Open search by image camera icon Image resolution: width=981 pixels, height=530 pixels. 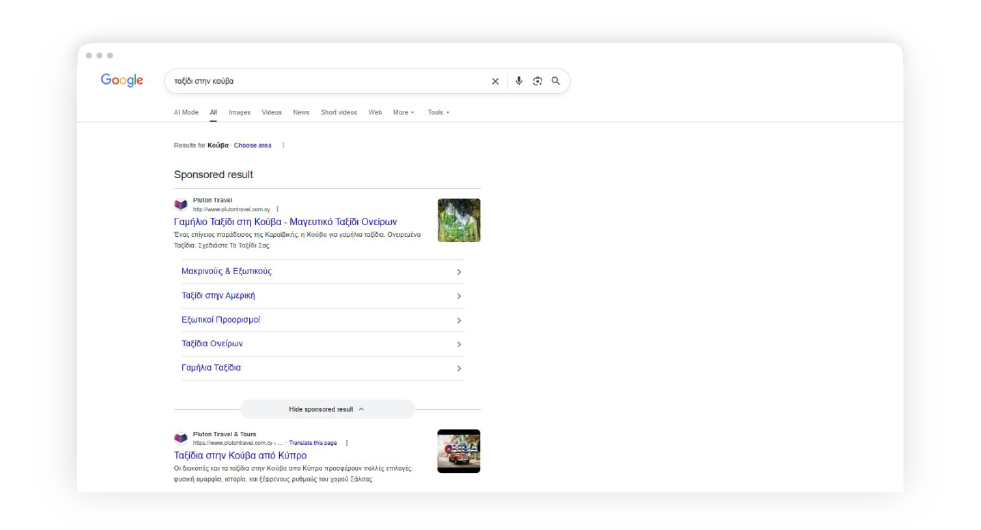click(x=537, y=81)
